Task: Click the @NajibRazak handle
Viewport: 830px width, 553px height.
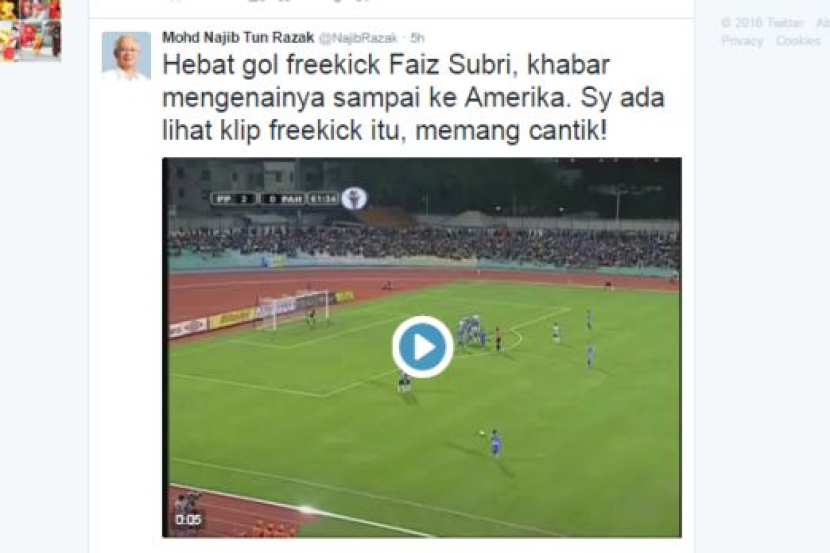Action: [x=358, y=38]
